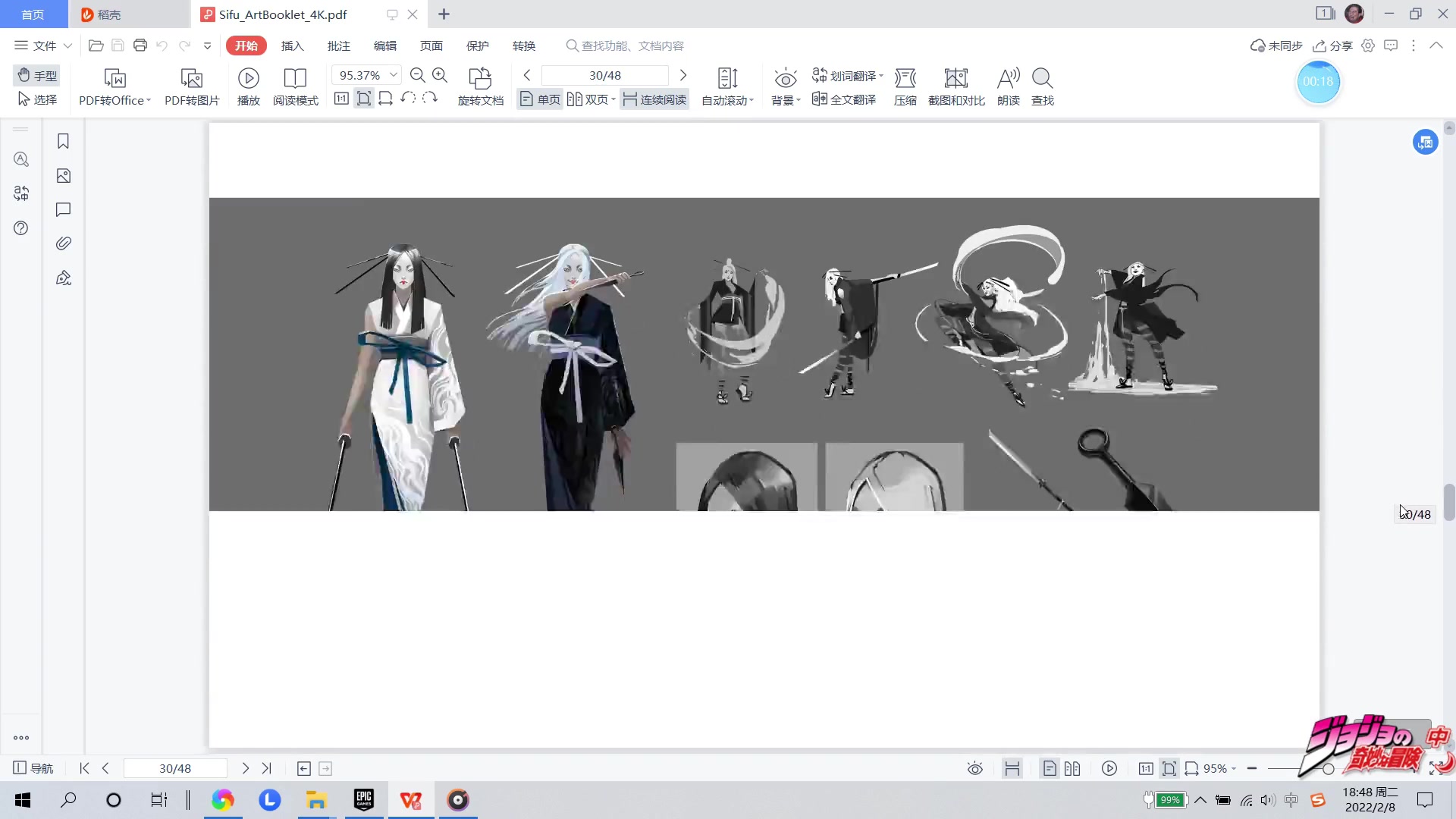Jump to last page in status bar
The image size is (1456, 819).
tap(266, 768)
